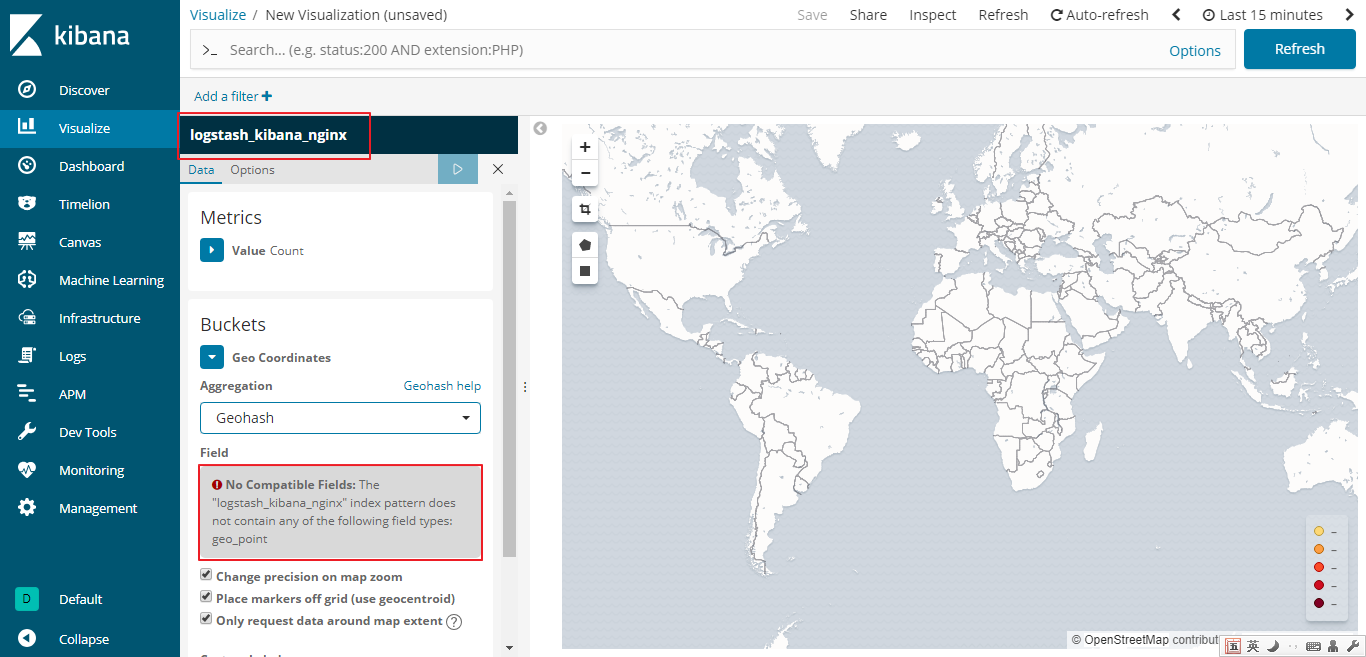The image size is (1366, 657).
Task: Open Management gear icon
Action: click(x=27, y=508)
